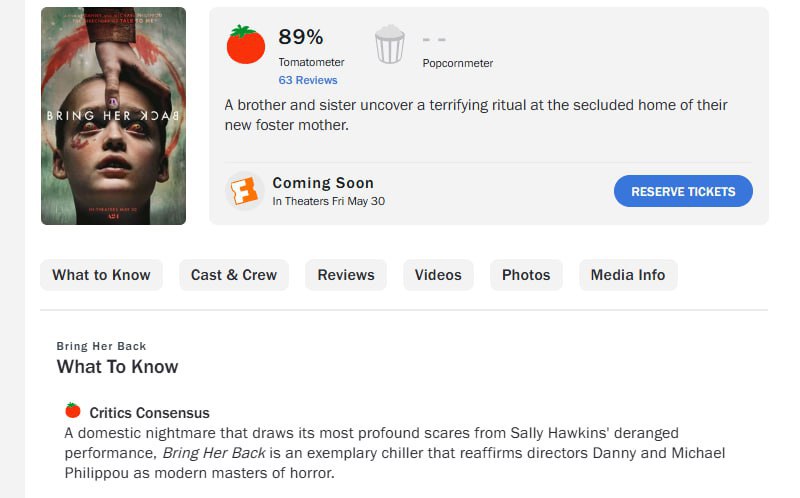The image size is (800, 498).
Task: Select the Media Info tab
Action: pos(628,275)
